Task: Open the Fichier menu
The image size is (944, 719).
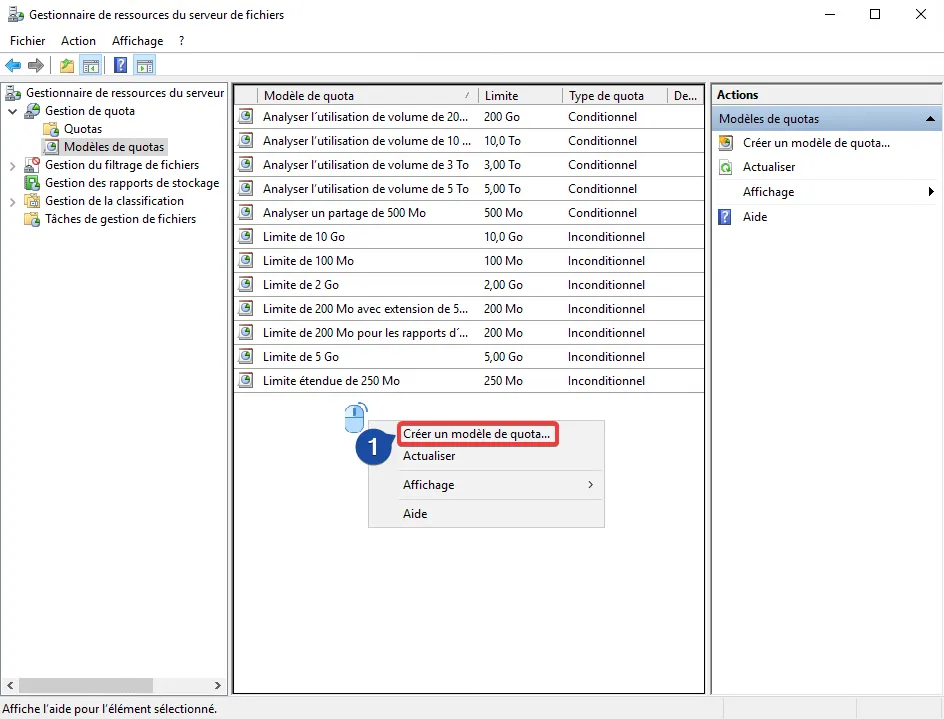Action: coord(28,41)
